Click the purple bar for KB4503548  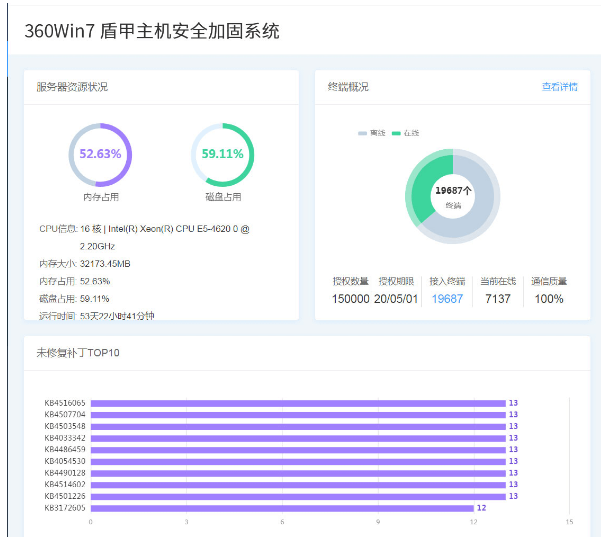[298, 426]
